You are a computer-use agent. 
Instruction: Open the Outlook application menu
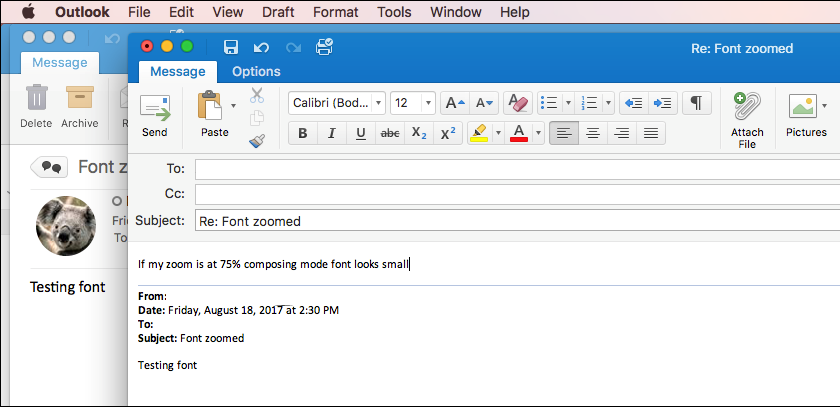[x=82, y=12]
